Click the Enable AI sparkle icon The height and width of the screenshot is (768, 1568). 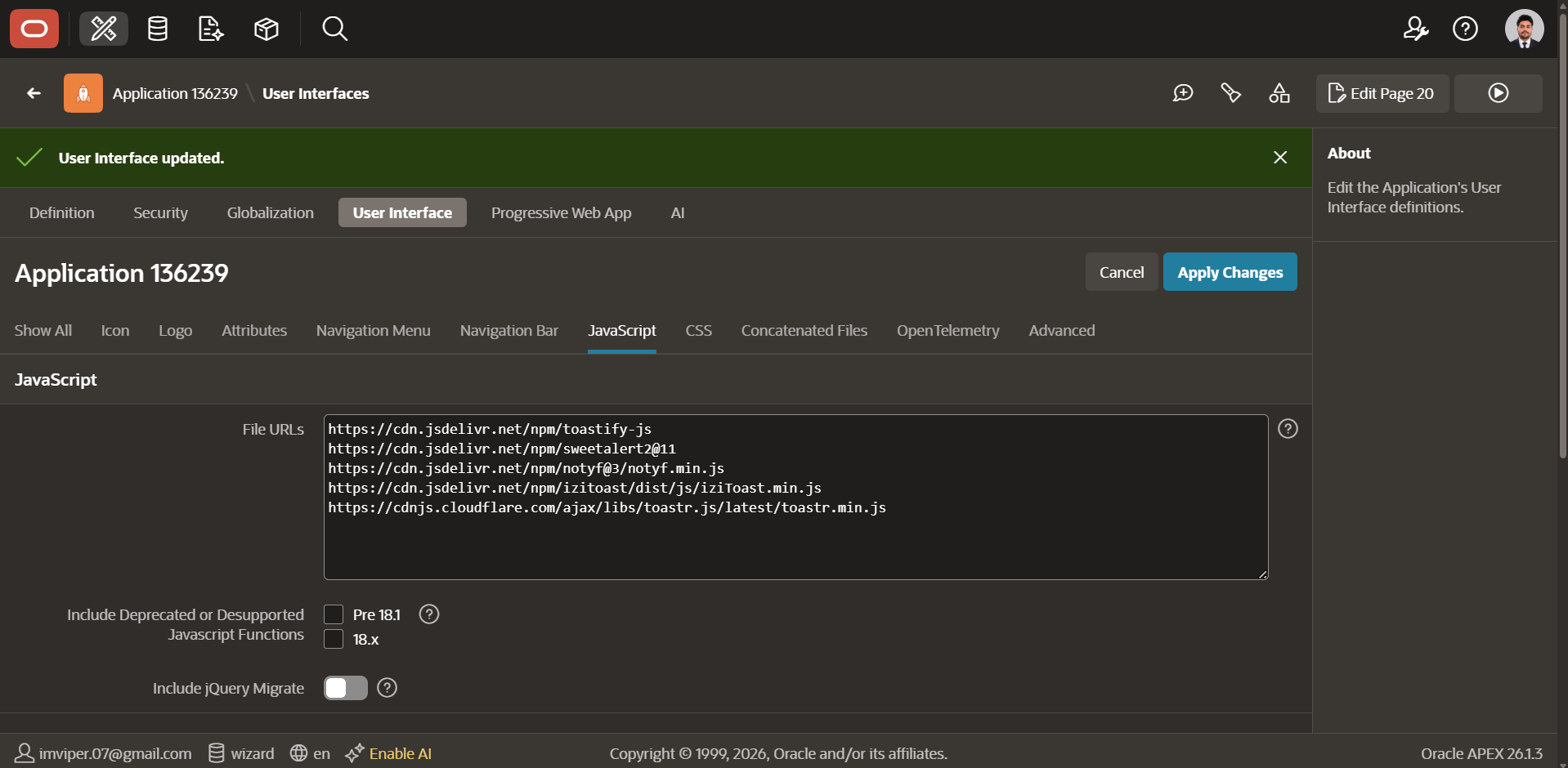tap(355, 753)
